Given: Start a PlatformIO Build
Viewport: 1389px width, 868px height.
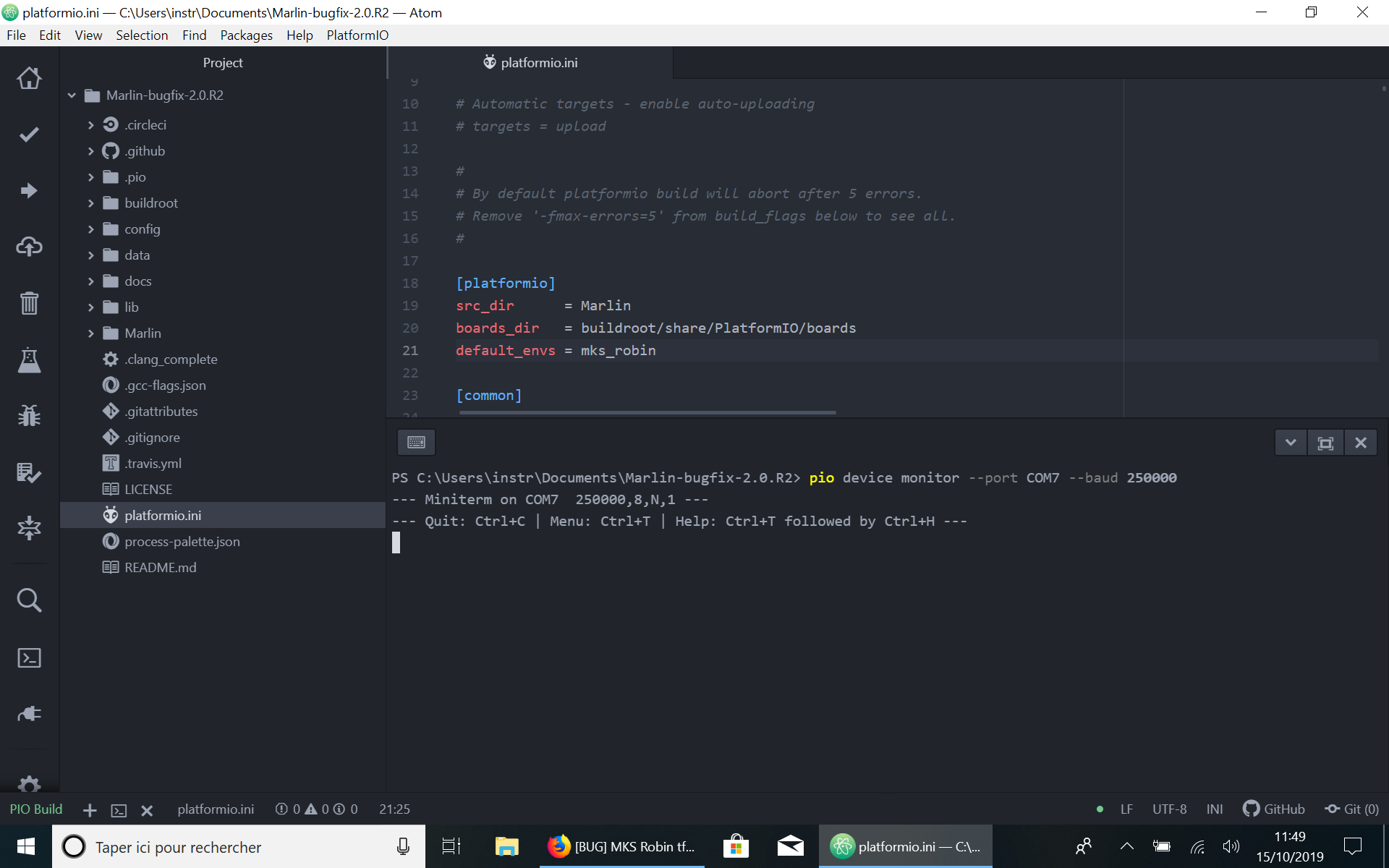Looking at the screenshot, I should tap(29, 135).
